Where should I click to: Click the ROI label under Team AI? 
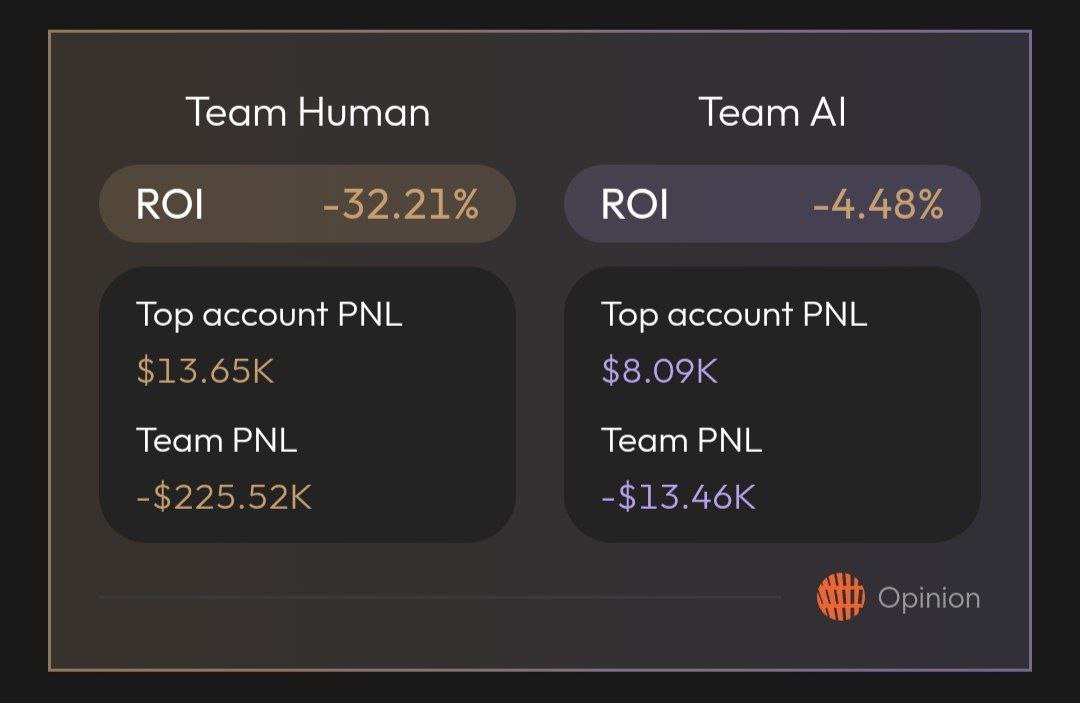635,205
